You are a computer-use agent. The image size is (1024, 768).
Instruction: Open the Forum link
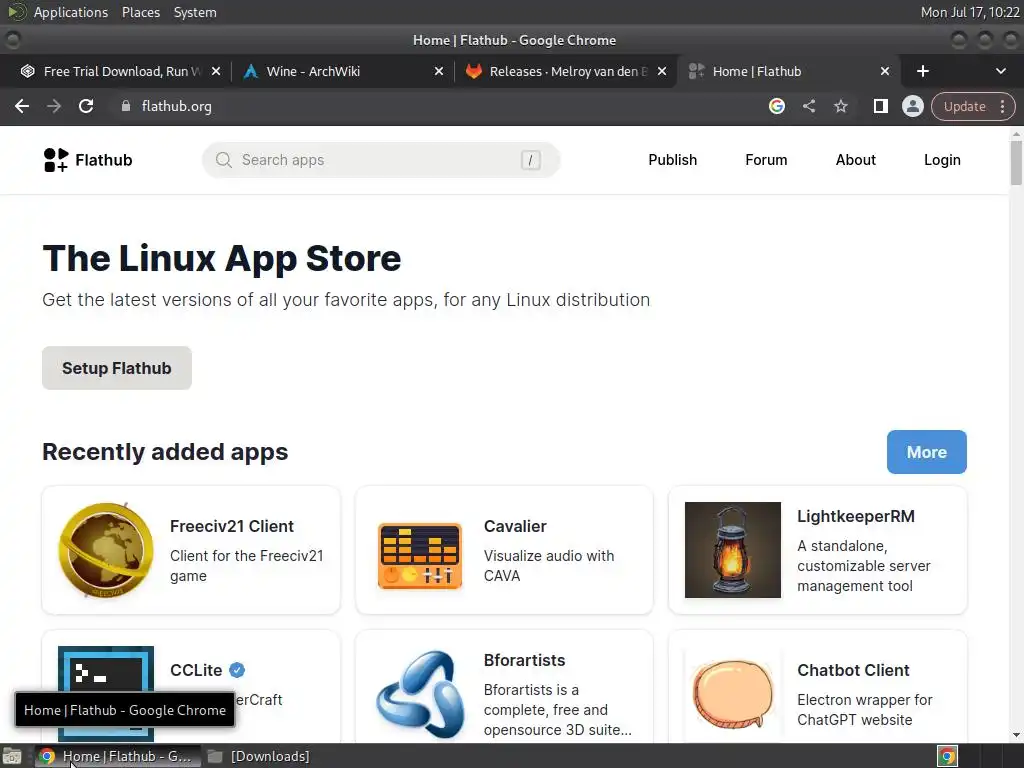click(766, 160)
